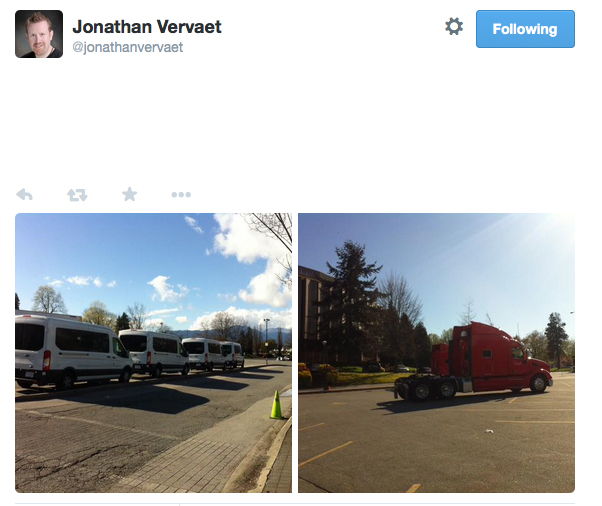Reply to Jonathan Vervaet's tweet
Image resolution: width=602 pixels, height=506 pixels.
pos(25,195)
